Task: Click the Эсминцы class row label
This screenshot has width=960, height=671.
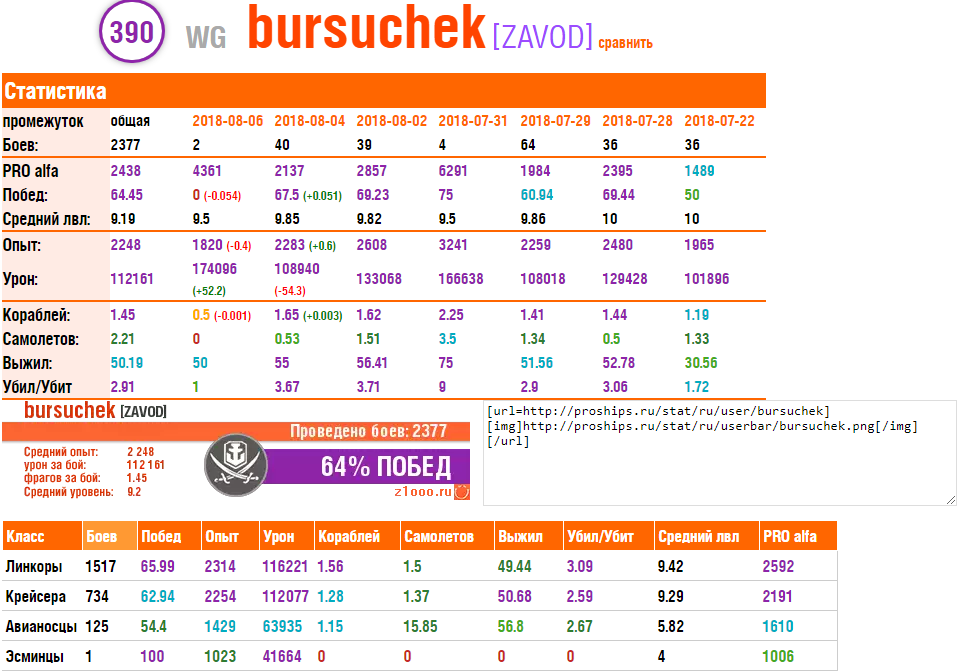Action: point(34,656)
